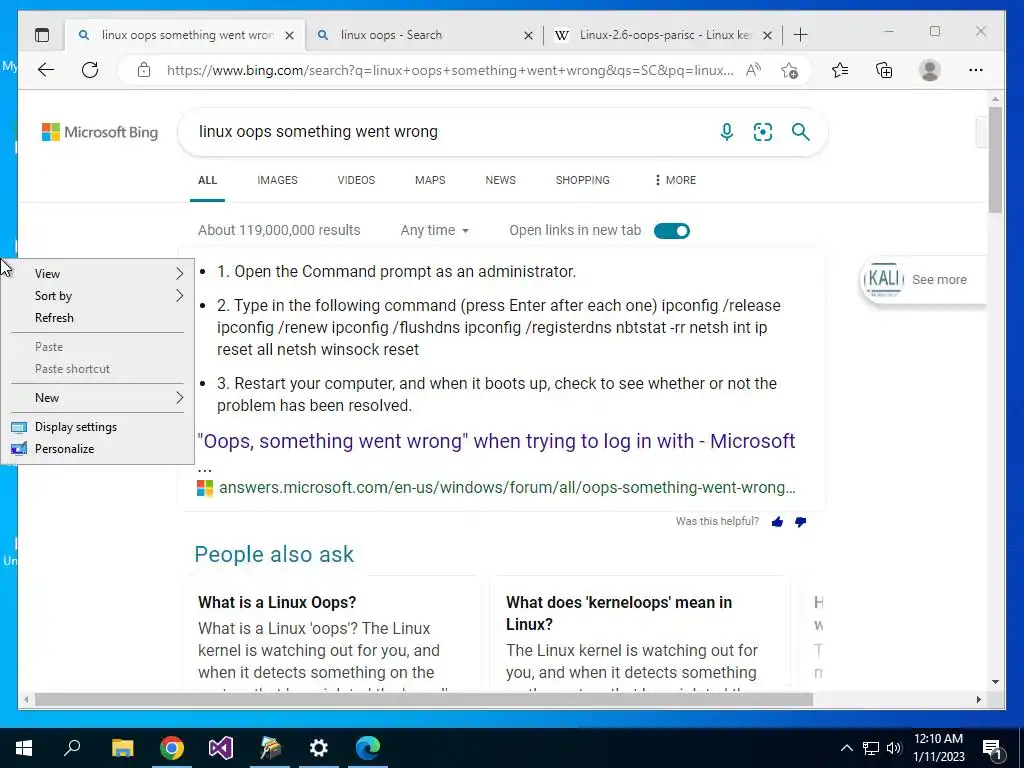1024x768 pixels.
Task: Reload the page with the refresh icon
Action: click(90, 70)
